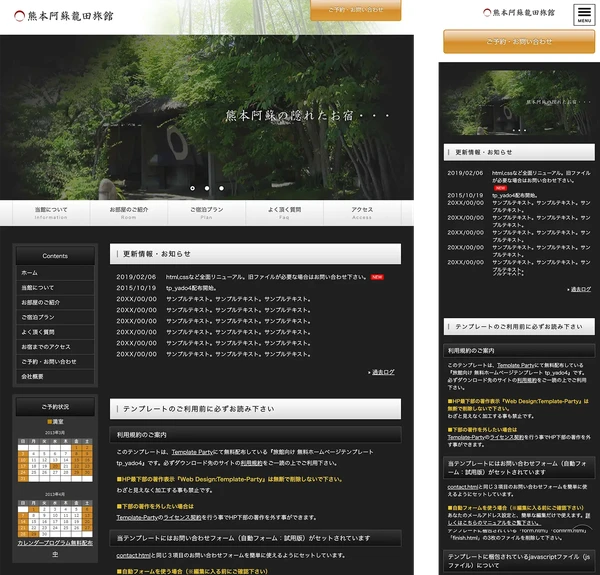Open よく頂く質問 Faq nav tab
The width and height of the screenshot is (600, 575).
(x=285, y=212)
